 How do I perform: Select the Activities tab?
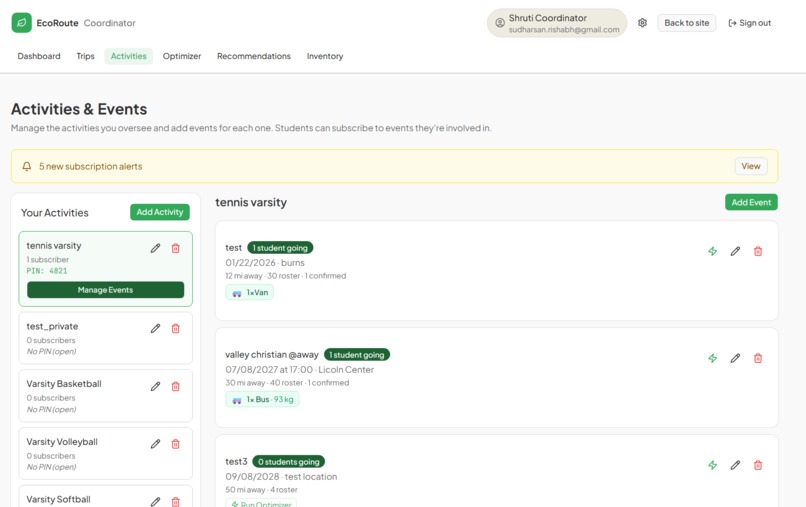[x=129, y=56]
